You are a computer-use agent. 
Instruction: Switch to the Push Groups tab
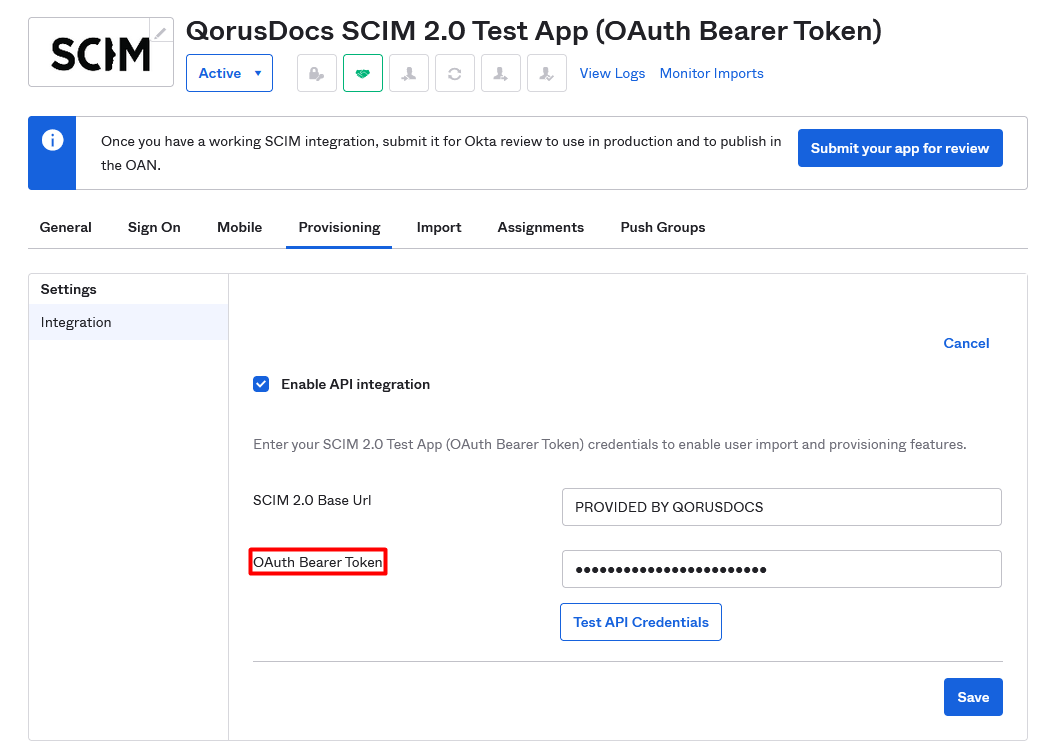pos(663,227)
